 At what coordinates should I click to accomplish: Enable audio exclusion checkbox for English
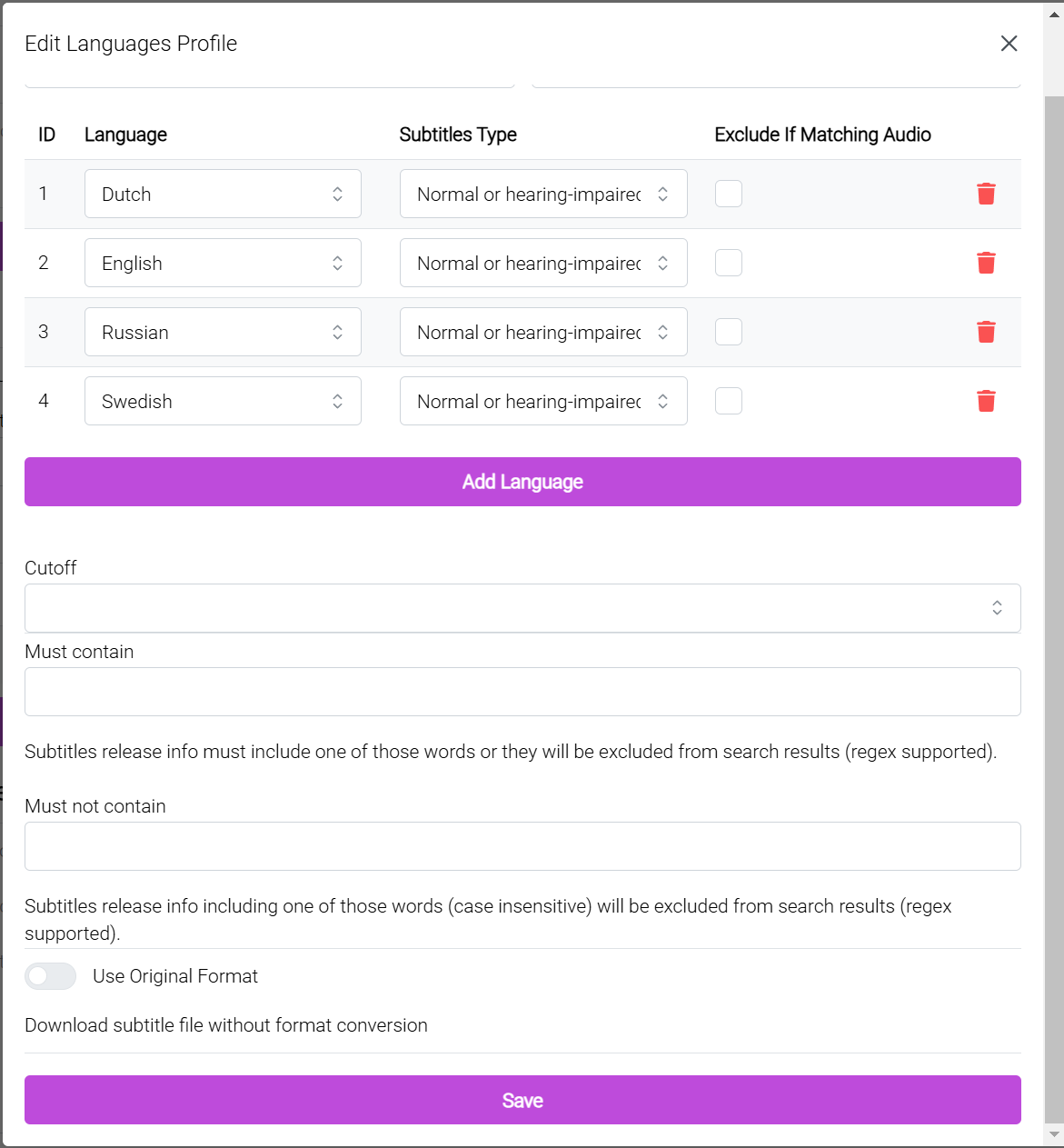729,263
